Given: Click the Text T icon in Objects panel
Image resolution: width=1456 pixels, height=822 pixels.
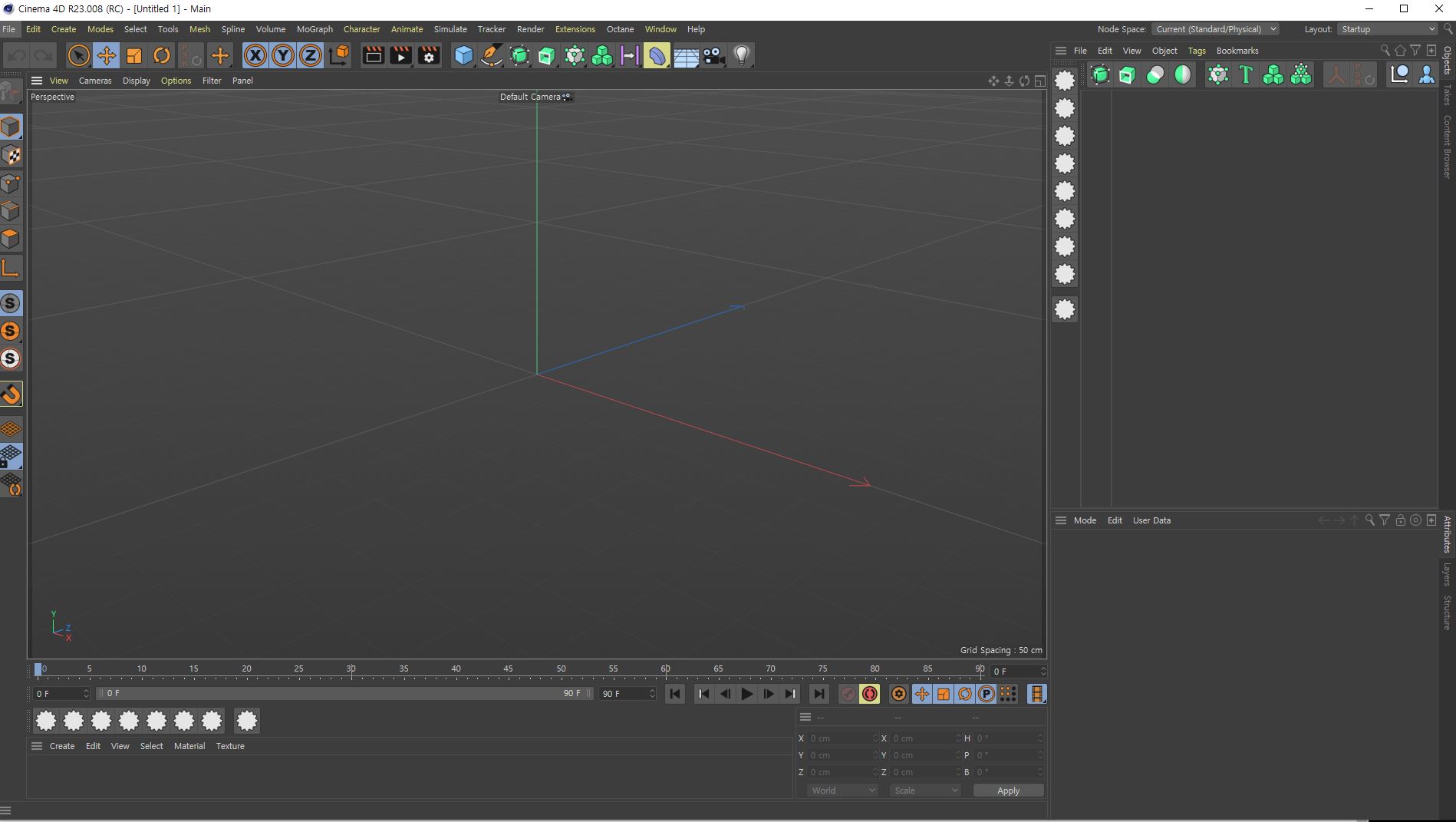Looking at the screenshot, I should [1246, 74].
